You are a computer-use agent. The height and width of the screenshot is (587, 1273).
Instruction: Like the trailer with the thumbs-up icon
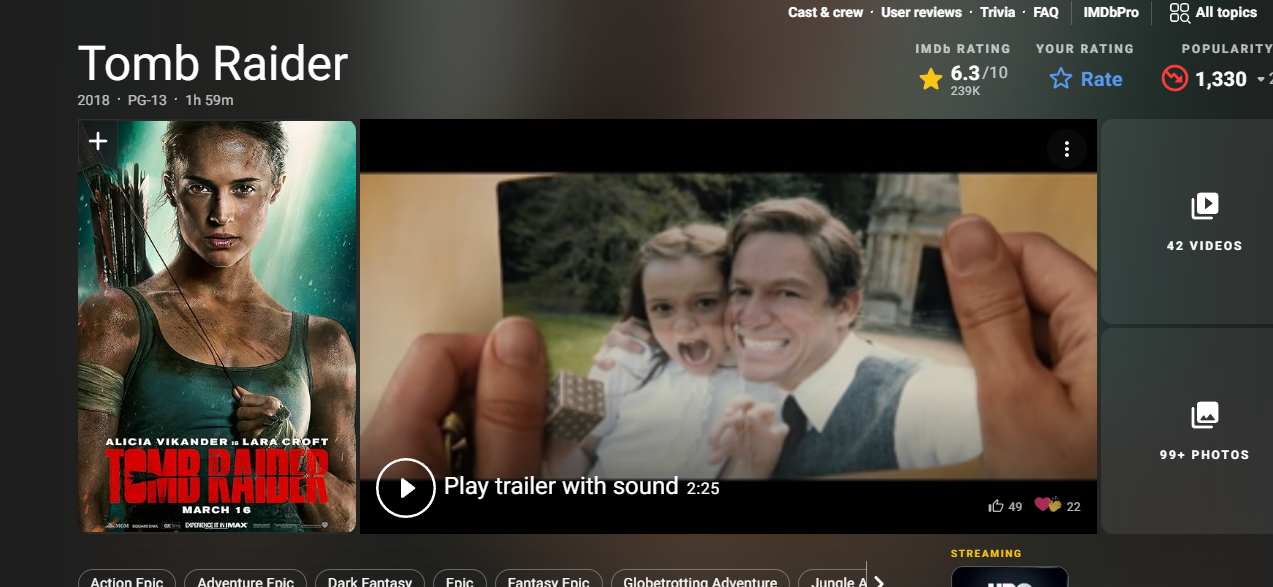[996, 506]
